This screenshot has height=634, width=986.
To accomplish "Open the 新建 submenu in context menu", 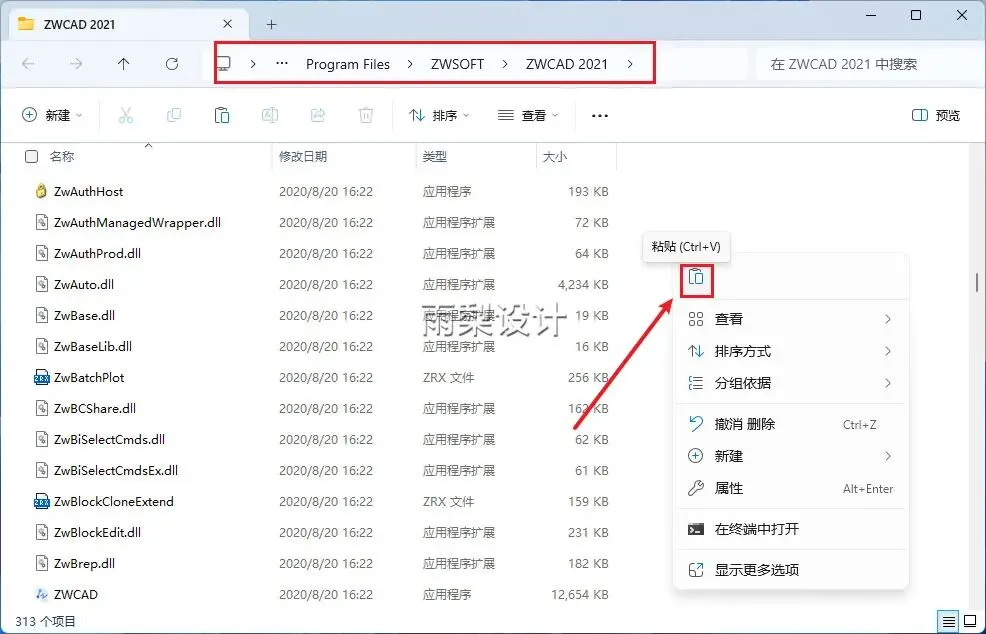I will (790, 456).
